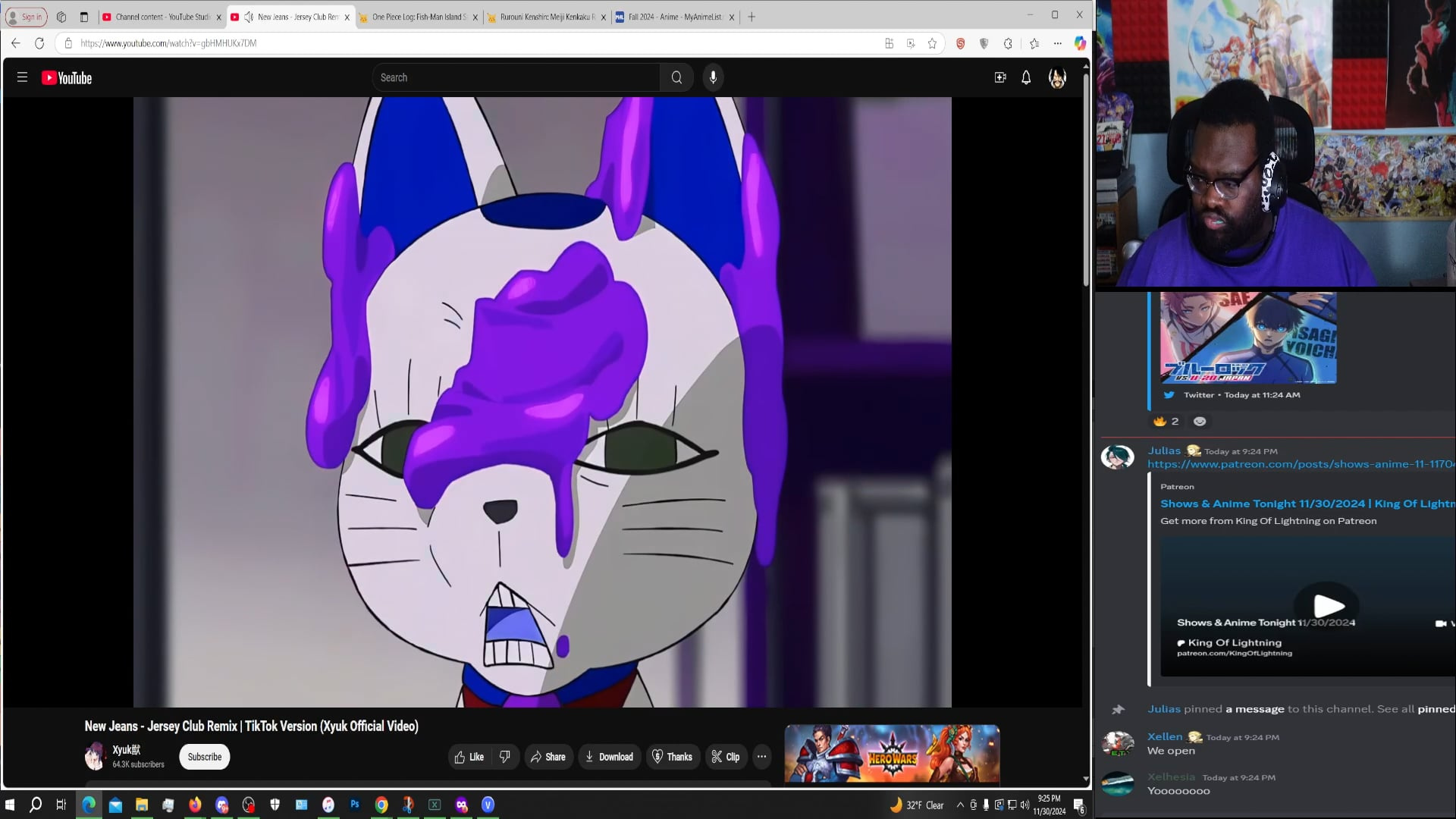Open more actions ellipsis under video
Screen dimensions: 1456x819
point(761,757)
